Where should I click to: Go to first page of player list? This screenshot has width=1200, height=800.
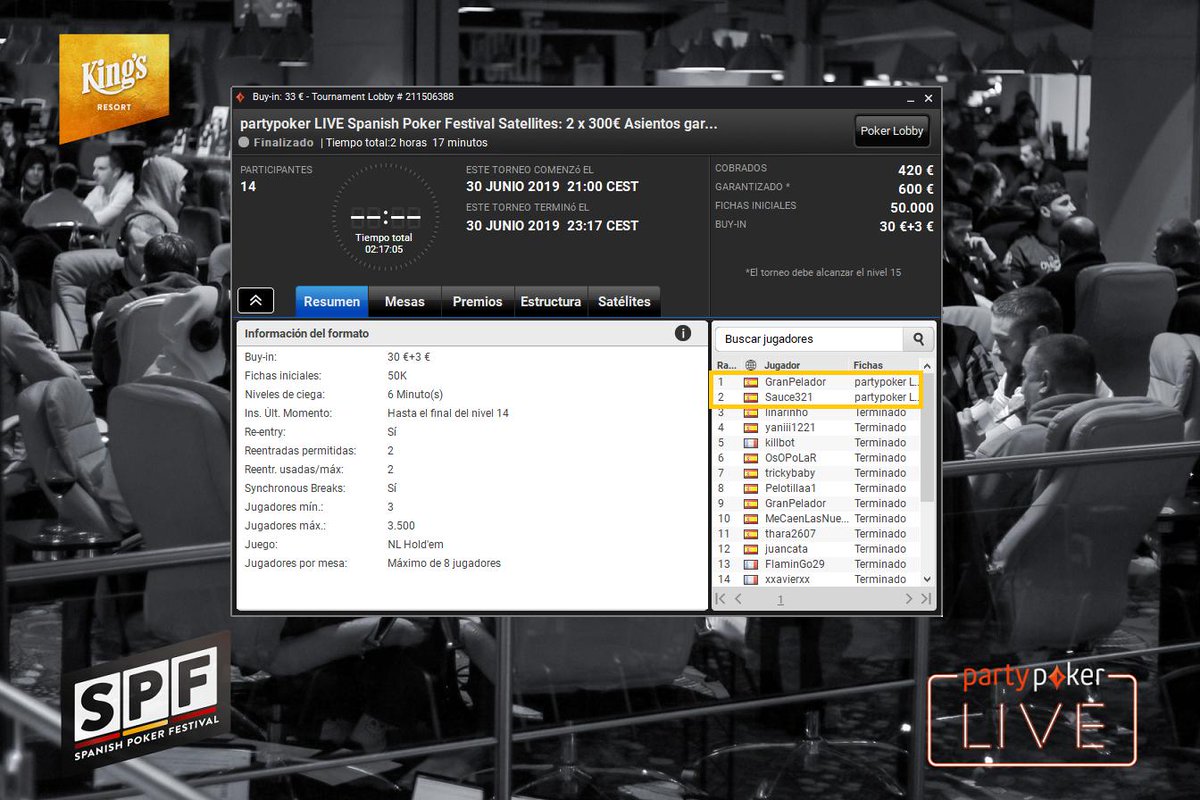tap(720, 599)
